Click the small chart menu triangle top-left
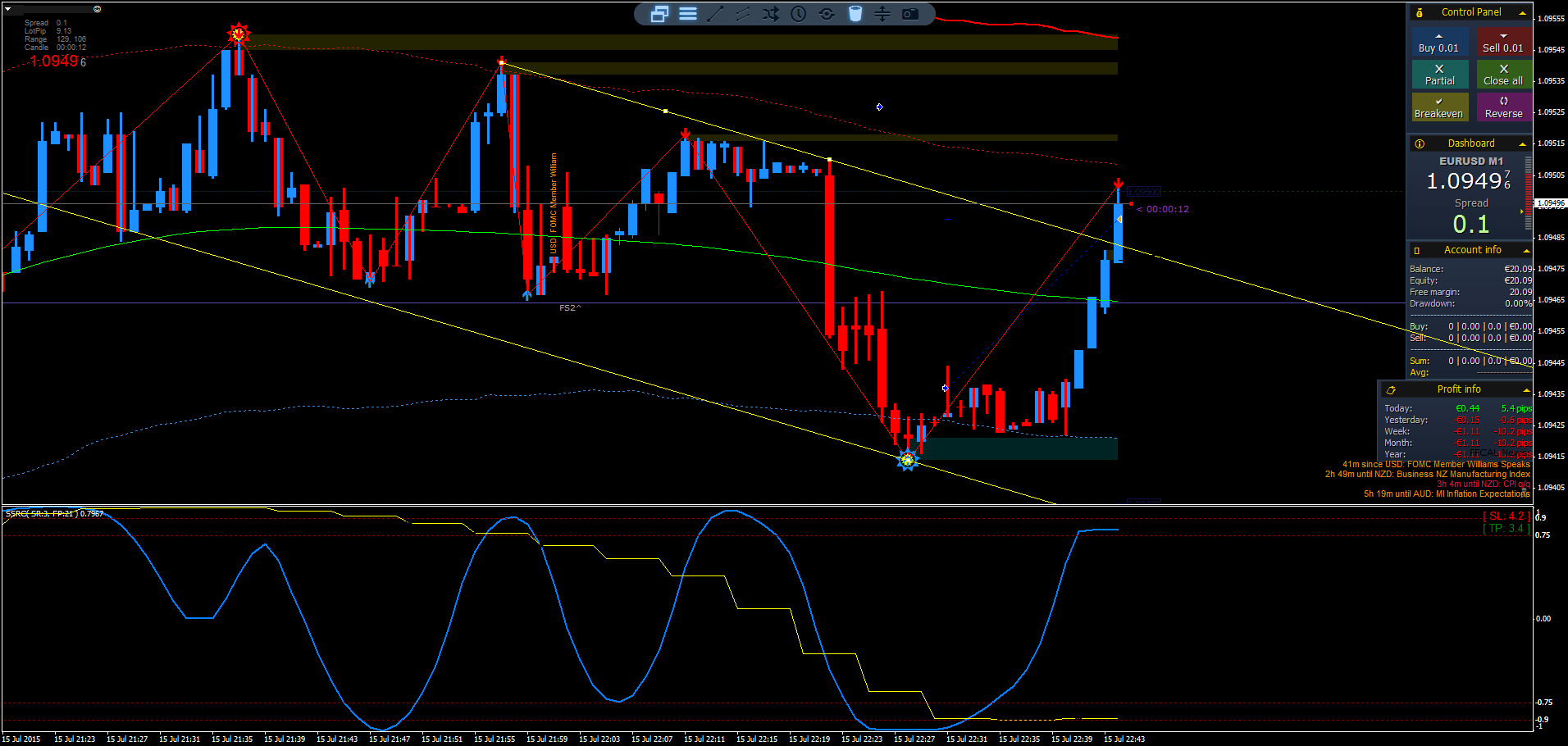Screen dimensions: 1568x746 tap(7, 9)
